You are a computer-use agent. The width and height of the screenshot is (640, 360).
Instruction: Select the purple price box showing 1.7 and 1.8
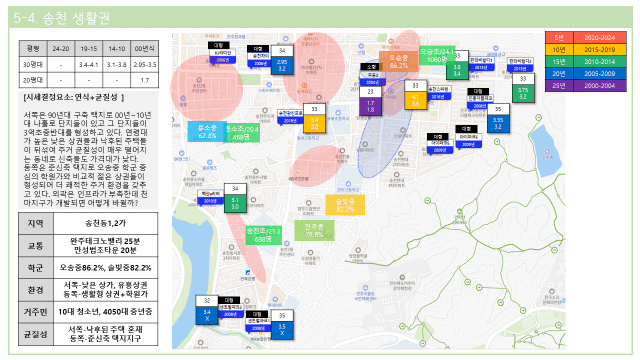click(x=370, y=106)
